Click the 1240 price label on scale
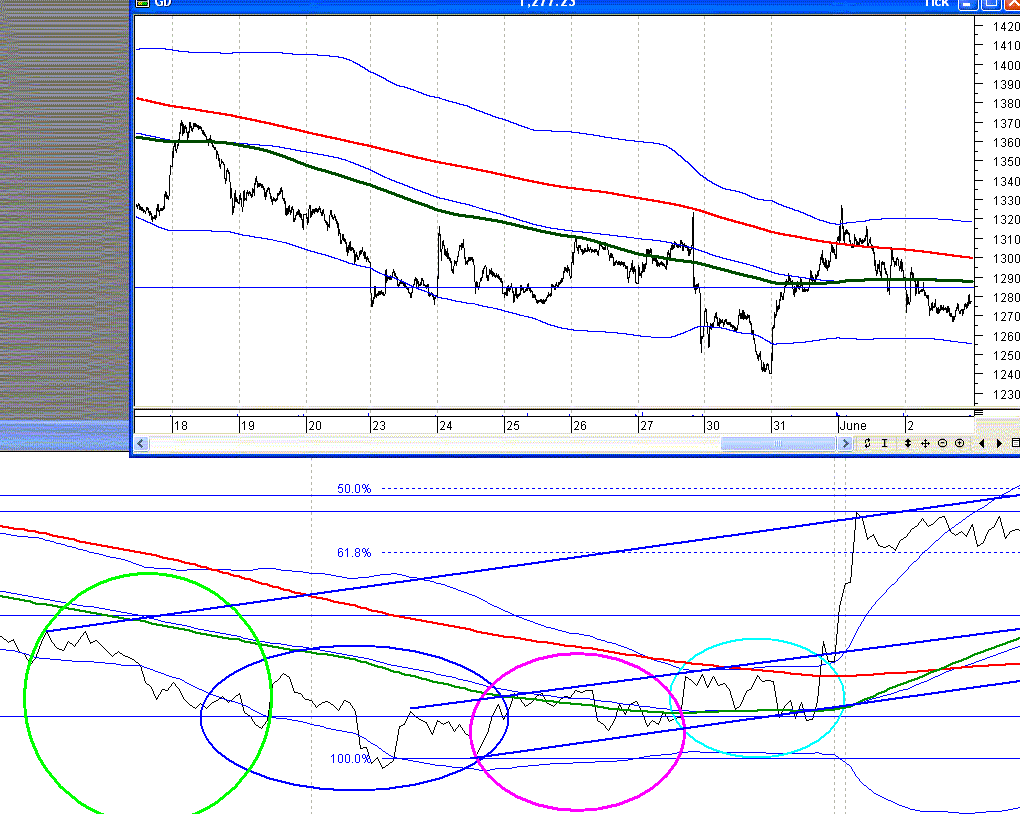 (x=1006, y=375)
